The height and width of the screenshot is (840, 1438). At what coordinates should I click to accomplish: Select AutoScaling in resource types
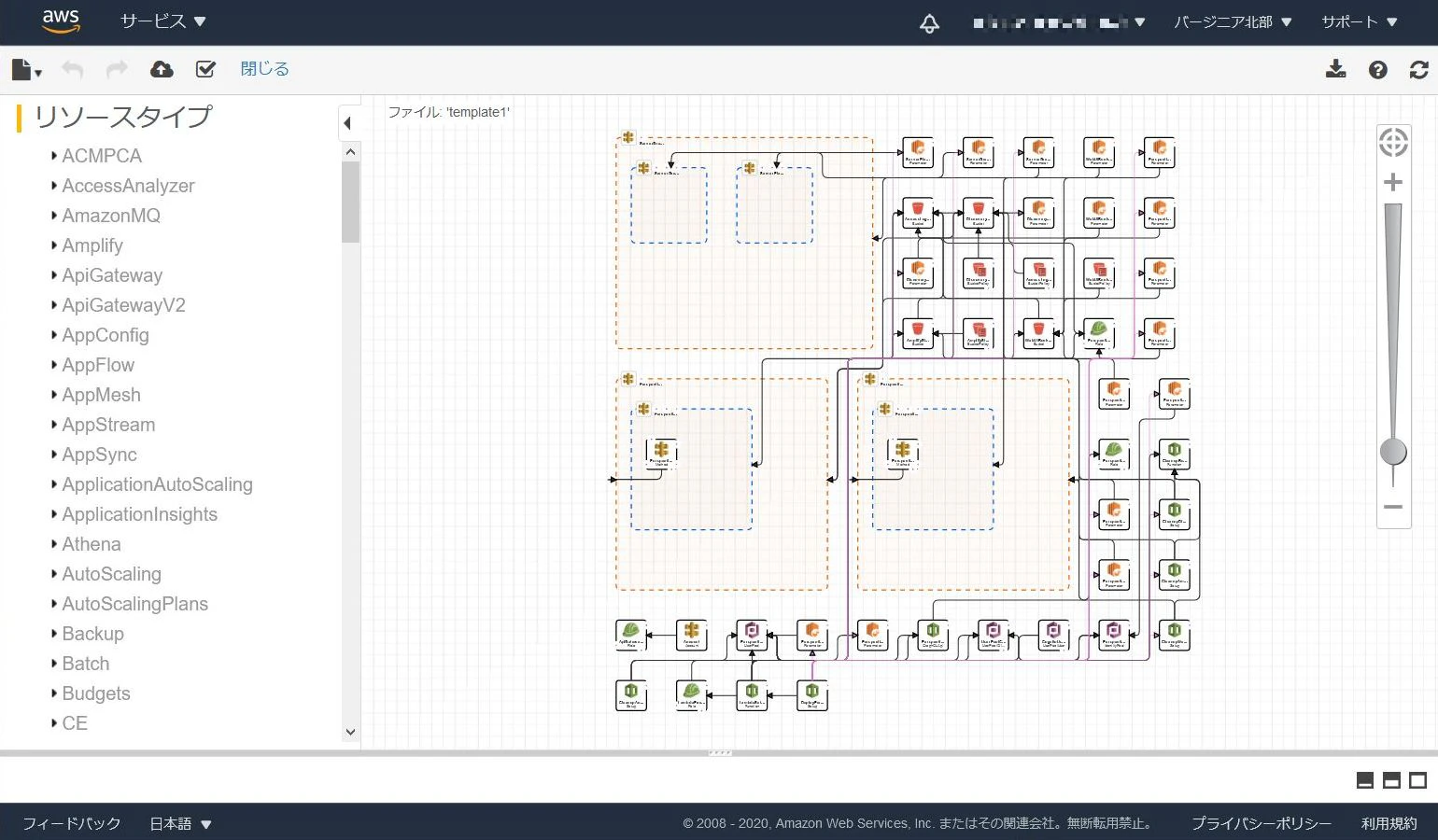click(x=111, y=574)
